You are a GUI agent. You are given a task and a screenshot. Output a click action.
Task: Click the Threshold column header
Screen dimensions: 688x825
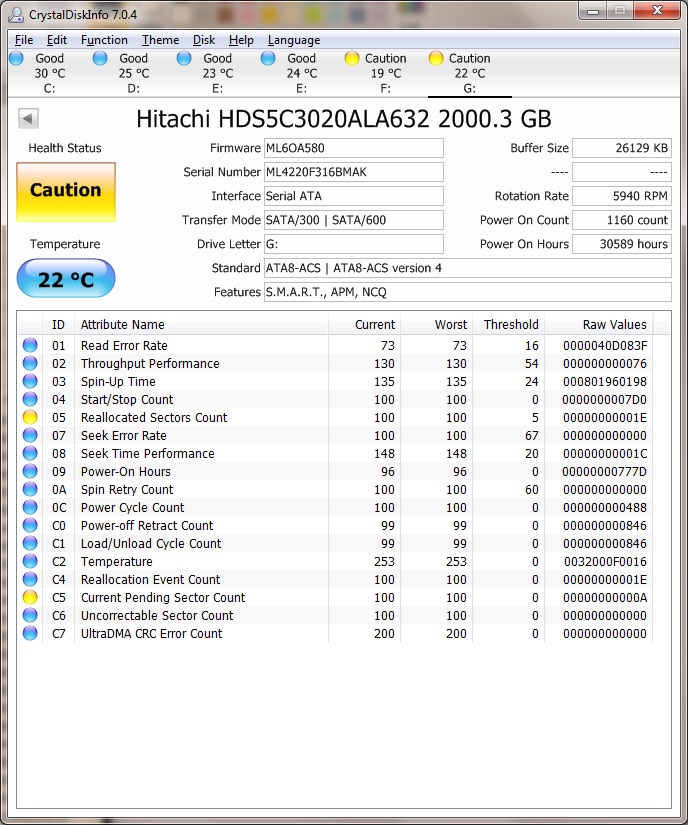coord(509,325)
